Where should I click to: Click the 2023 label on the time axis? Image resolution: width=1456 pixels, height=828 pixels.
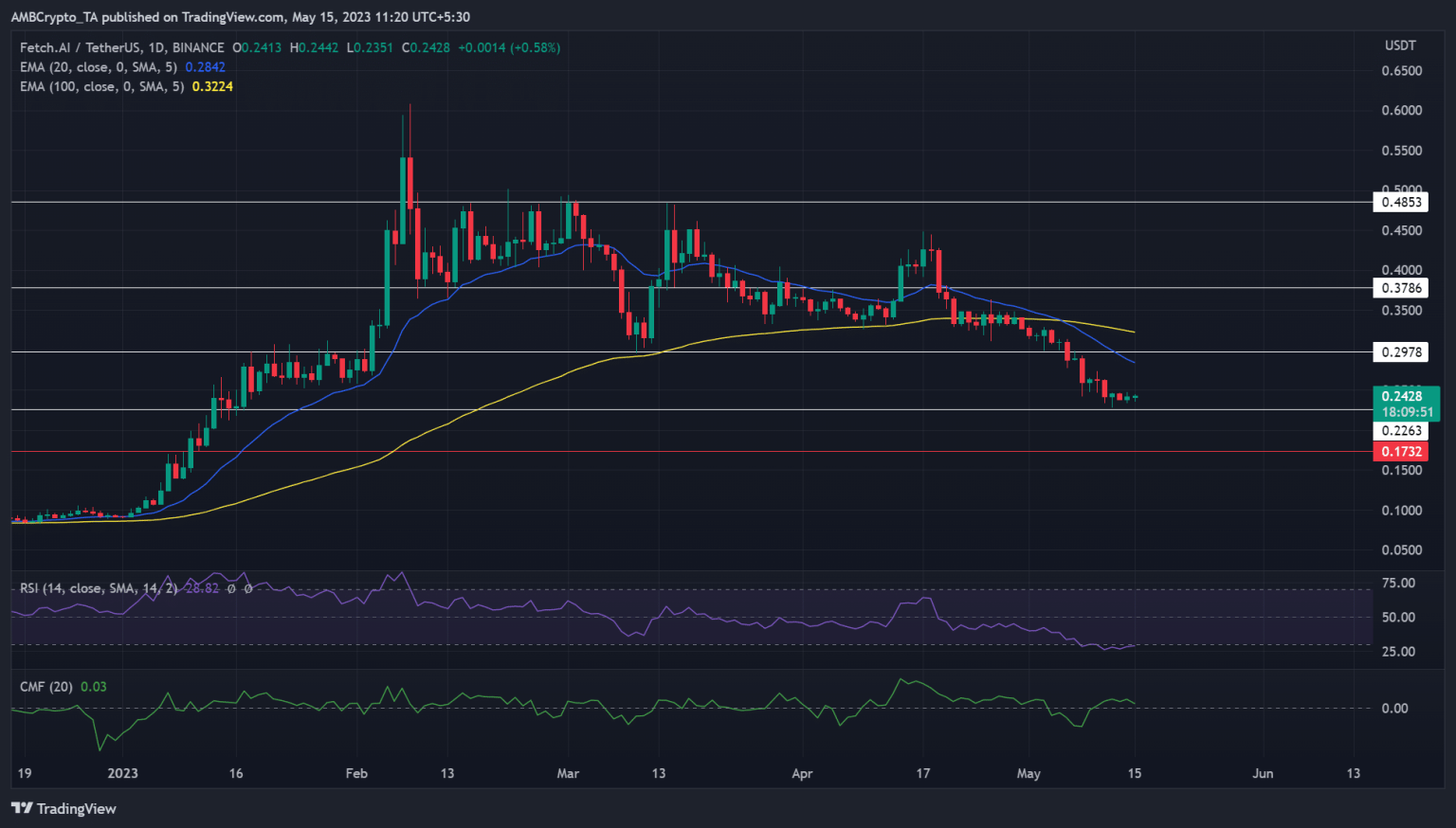122,773
